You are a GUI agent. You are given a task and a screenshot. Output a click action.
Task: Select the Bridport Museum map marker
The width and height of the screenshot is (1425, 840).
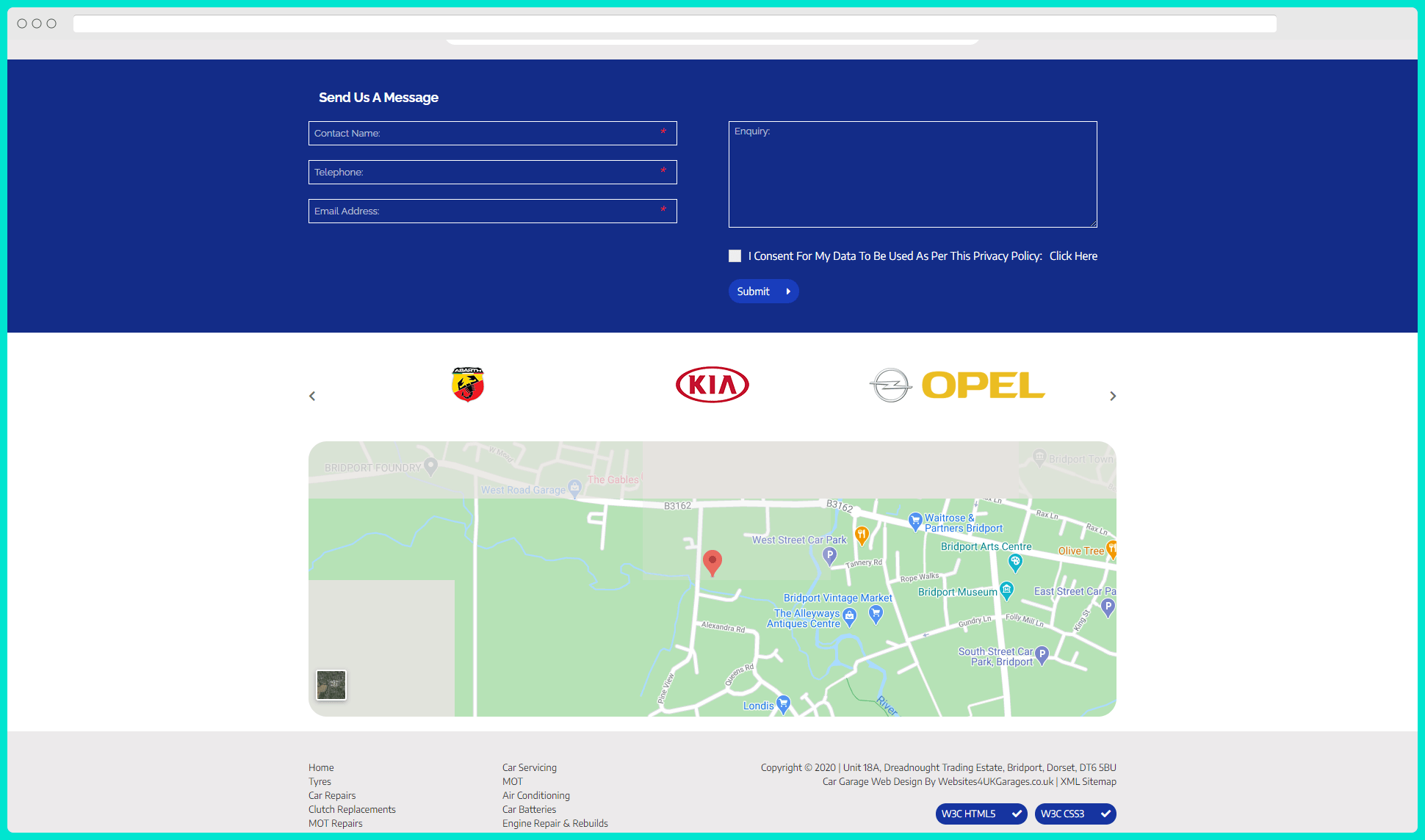(x=1006, y=590)
